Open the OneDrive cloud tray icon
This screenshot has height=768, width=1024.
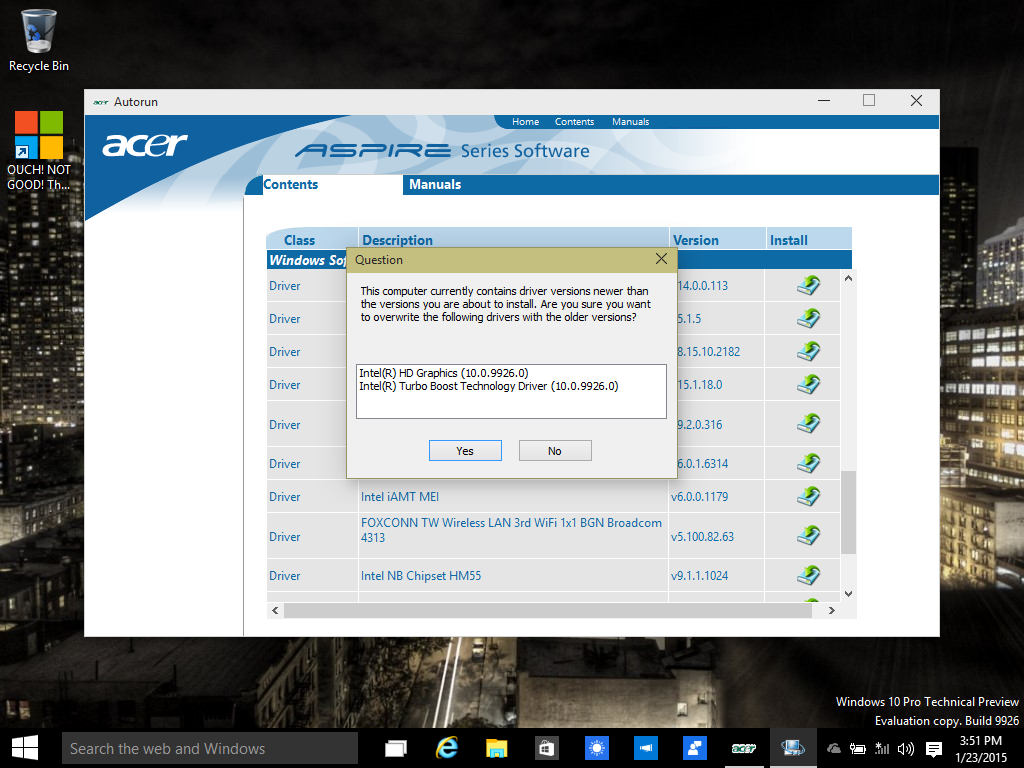834,749
